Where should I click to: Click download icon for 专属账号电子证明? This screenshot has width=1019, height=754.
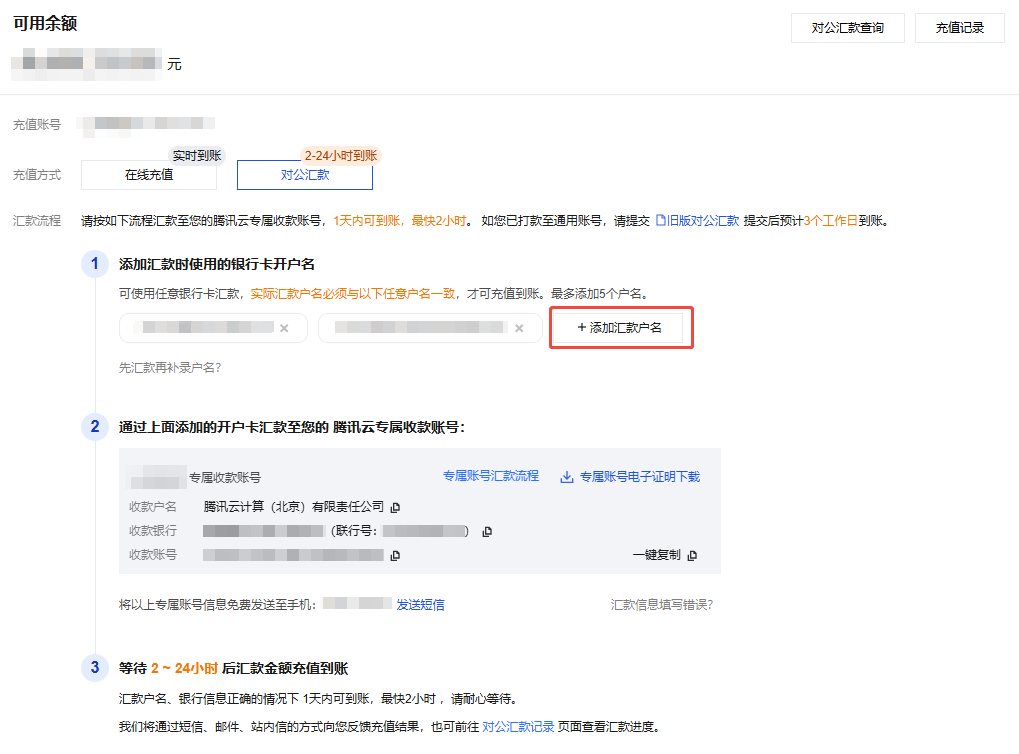(566, 477)
